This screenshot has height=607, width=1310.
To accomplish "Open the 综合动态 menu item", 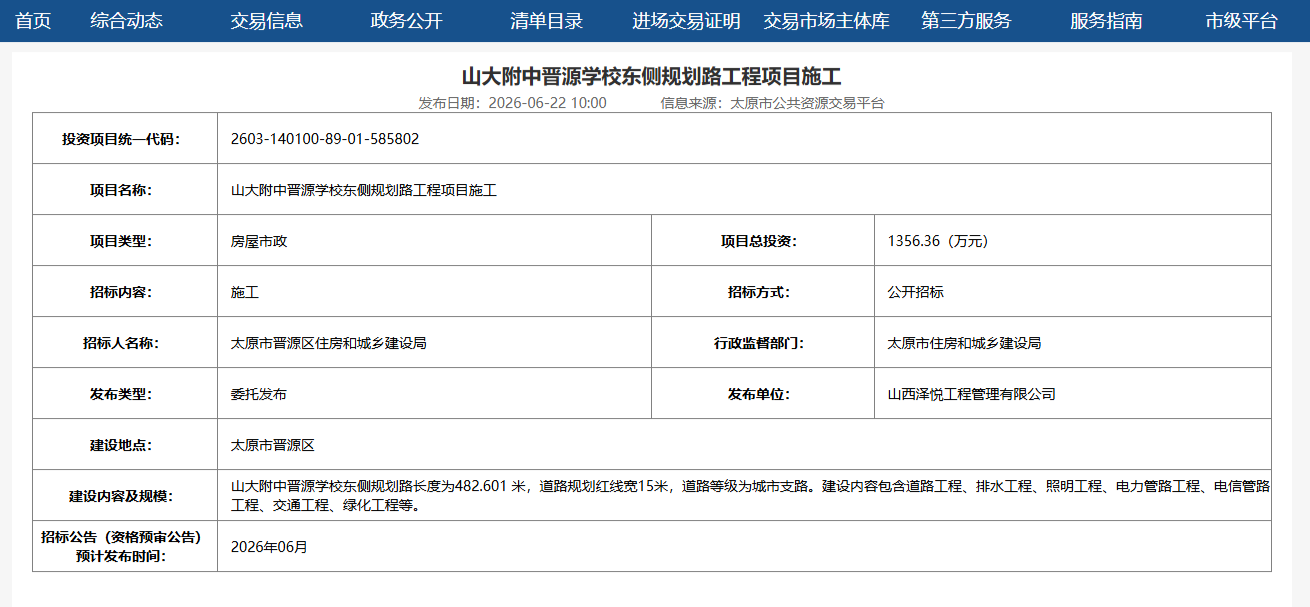I will tap(126, 21).
